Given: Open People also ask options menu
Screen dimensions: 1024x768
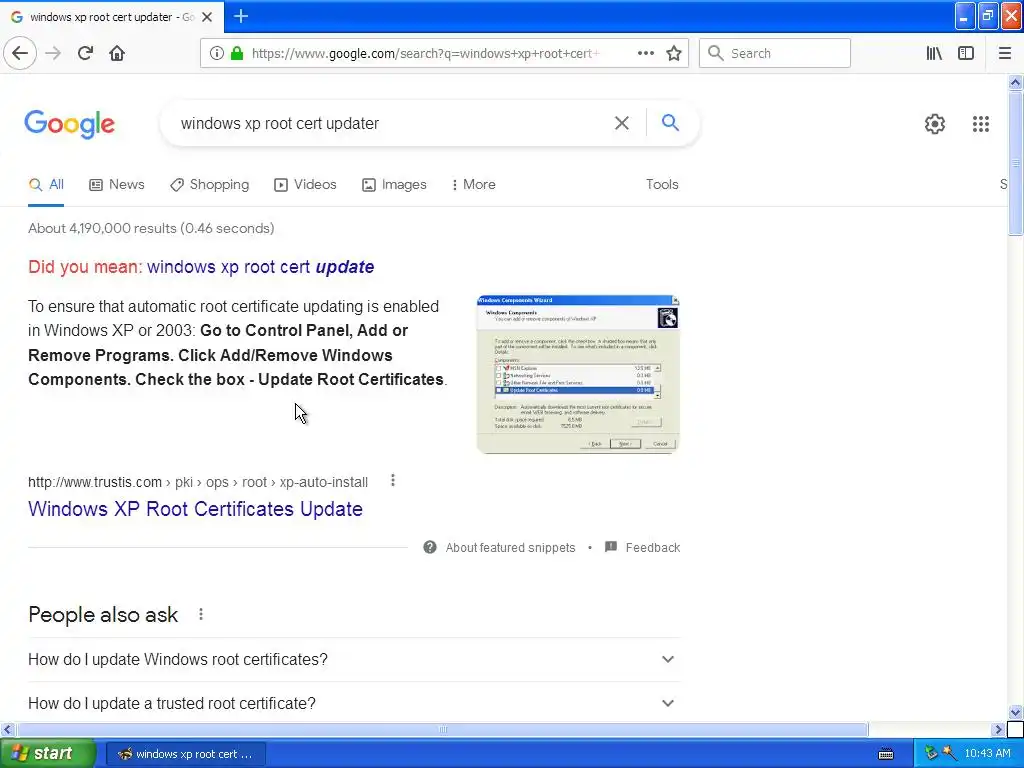Looking at the screenshot, I should click(201, 614).
